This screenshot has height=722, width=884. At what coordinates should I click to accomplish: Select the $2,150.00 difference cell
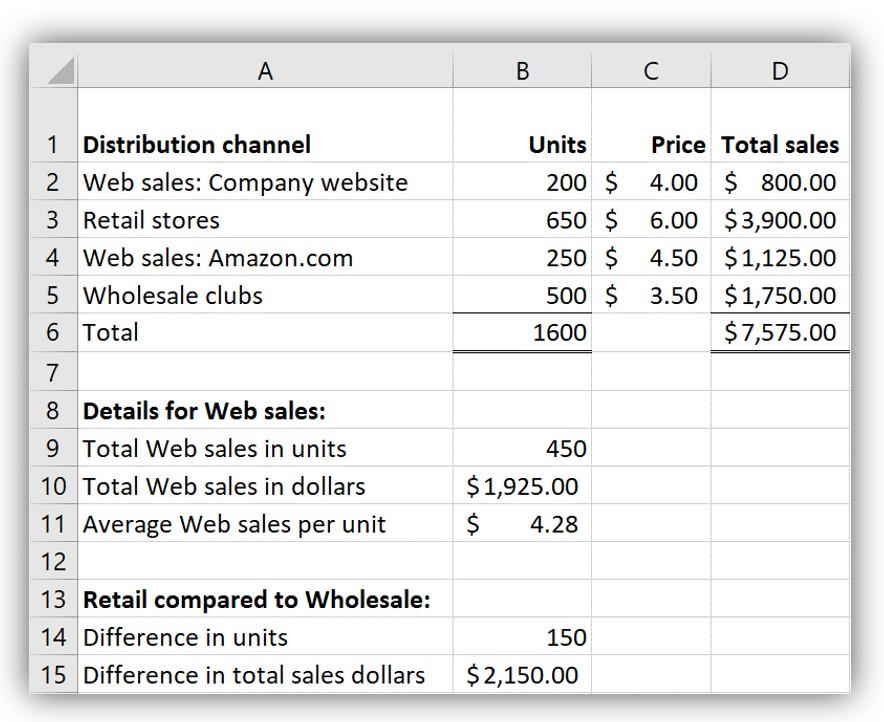point(522,675)
